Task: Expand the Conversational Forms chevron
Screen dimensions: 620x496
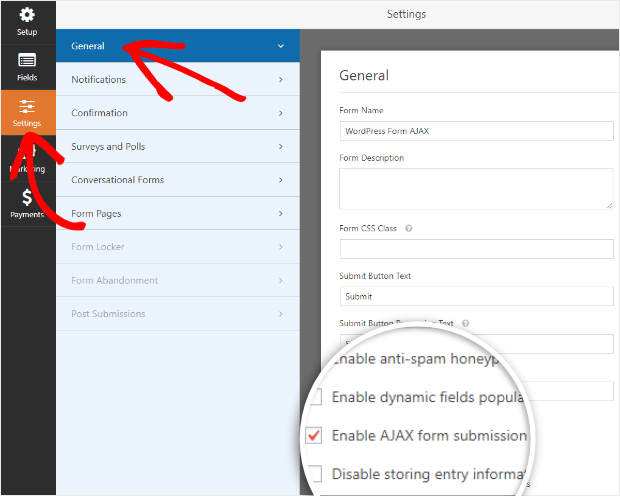Action: pyautogui.click(x=281, y=180)
